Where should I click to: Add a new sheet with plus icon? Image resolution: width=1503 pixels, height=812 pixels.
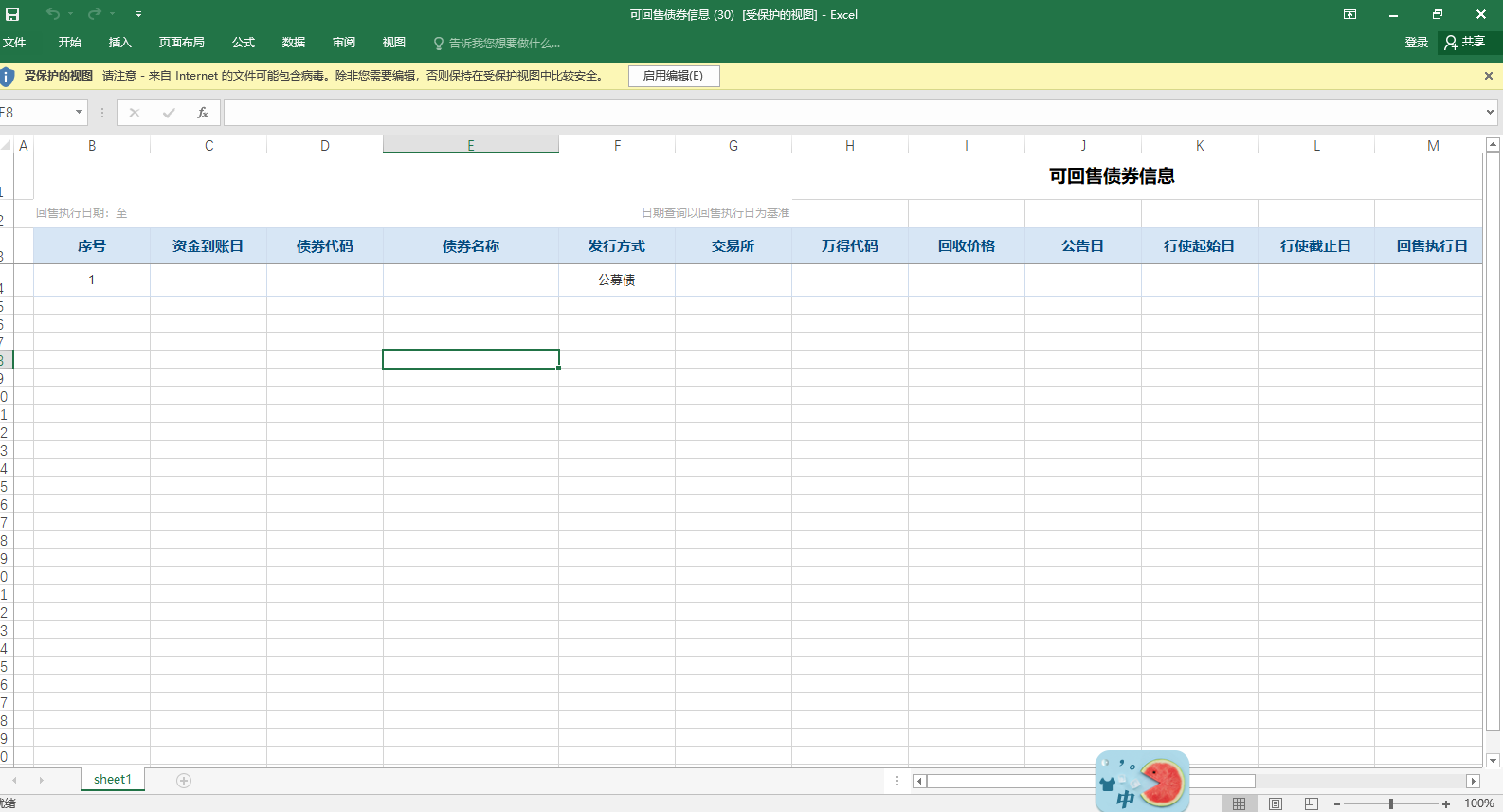[x=184, y=781]
